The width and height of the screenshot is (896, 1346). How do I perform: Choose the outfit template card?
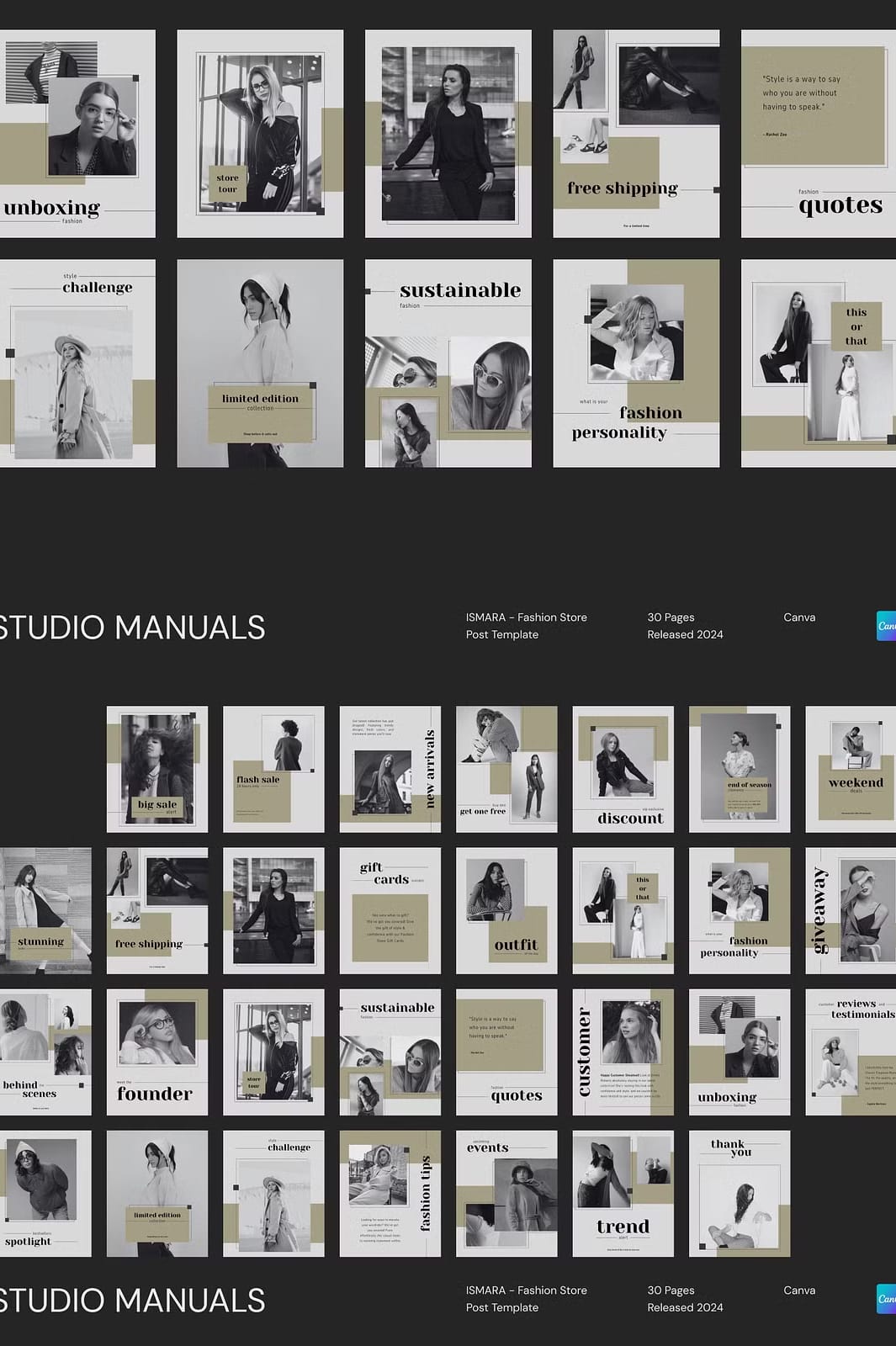[506, 910]
